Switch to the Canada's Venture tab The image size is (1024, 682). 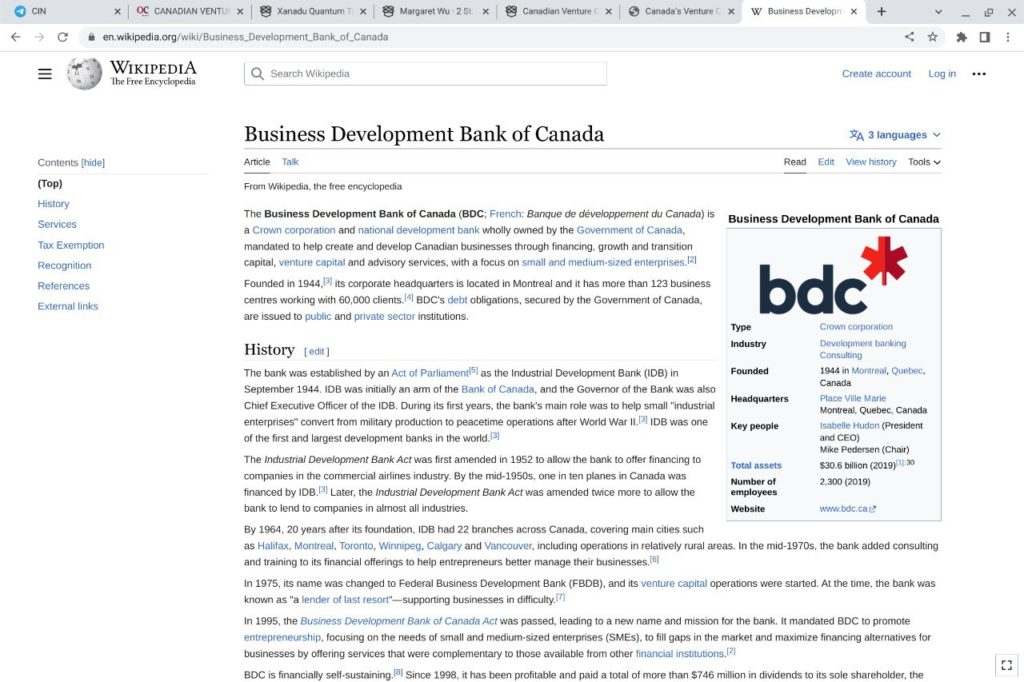pyautogui.click(x=679, y=11)
